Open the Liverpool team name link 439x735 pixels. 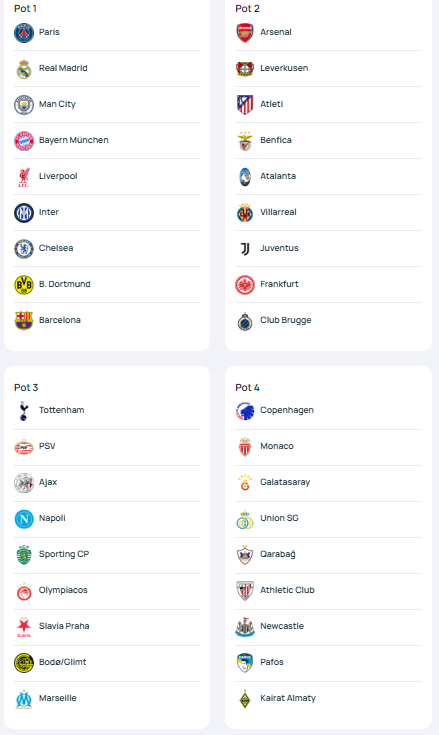point(58,176)
